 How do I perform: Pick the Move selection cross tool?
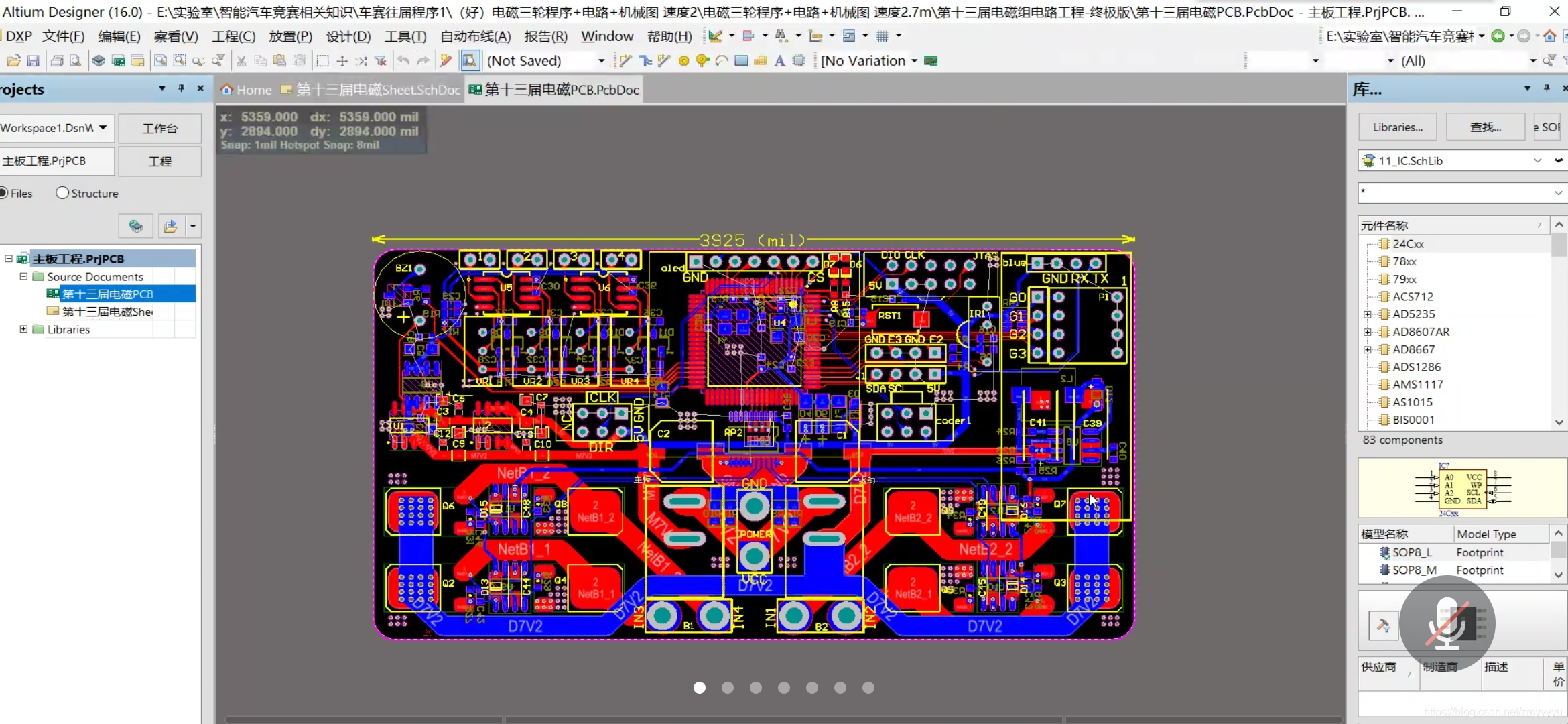point(342,61)
